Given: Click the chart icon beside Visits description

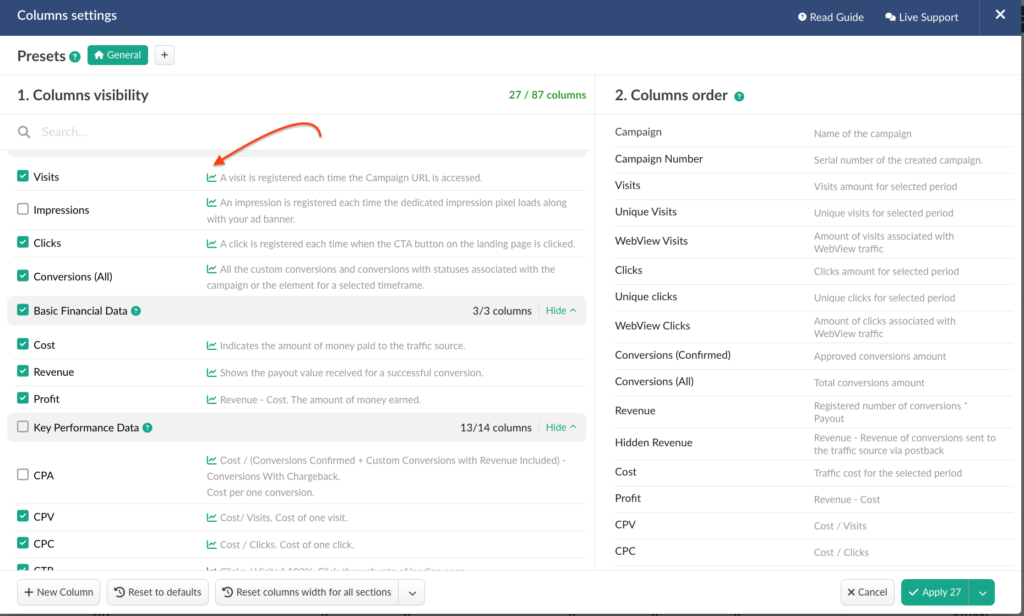Looking at the screenshot, I should pyautogui.click(x=211, y=178).
